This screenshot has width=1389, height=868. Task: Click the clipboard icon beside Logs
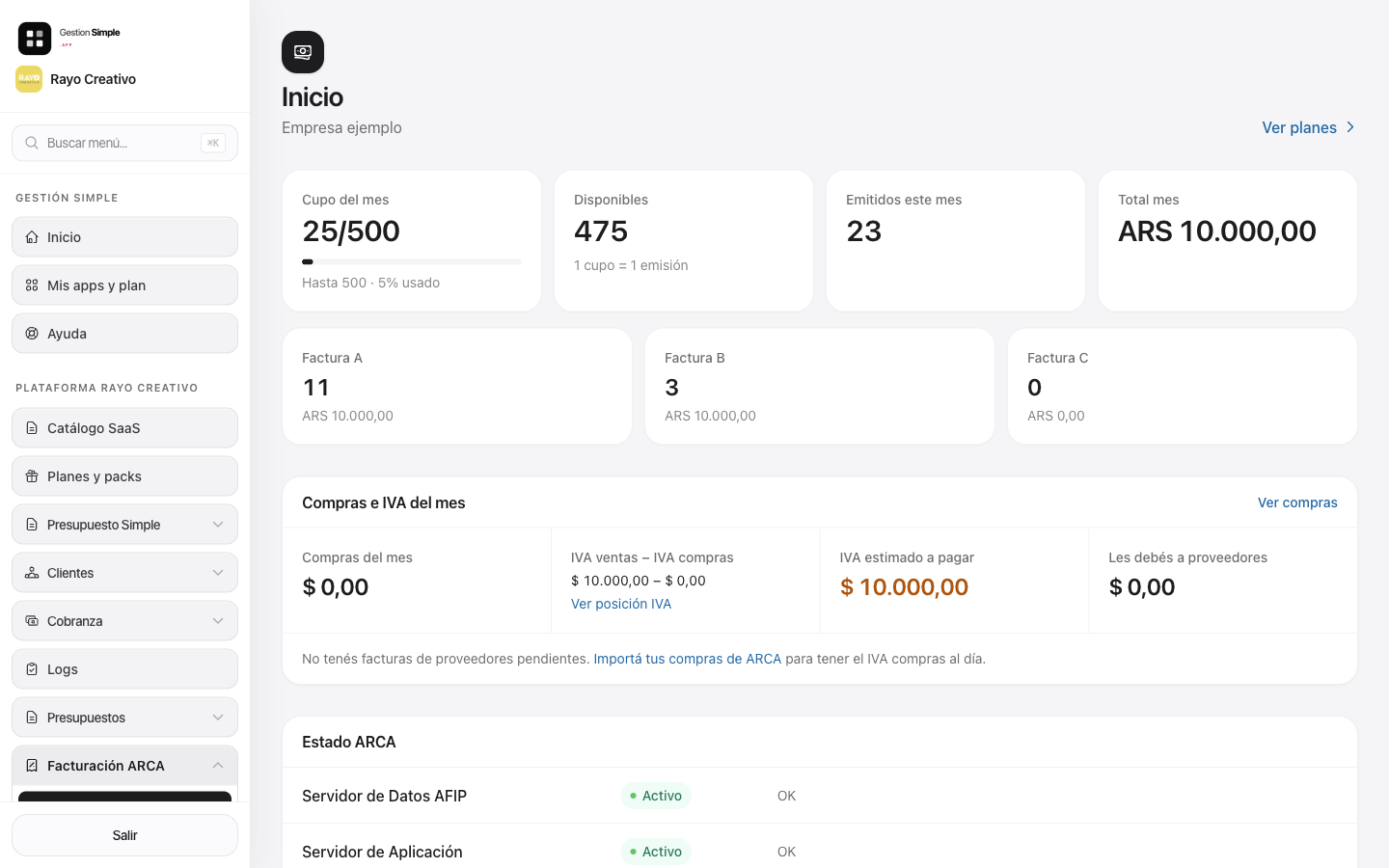click(32, 669)
